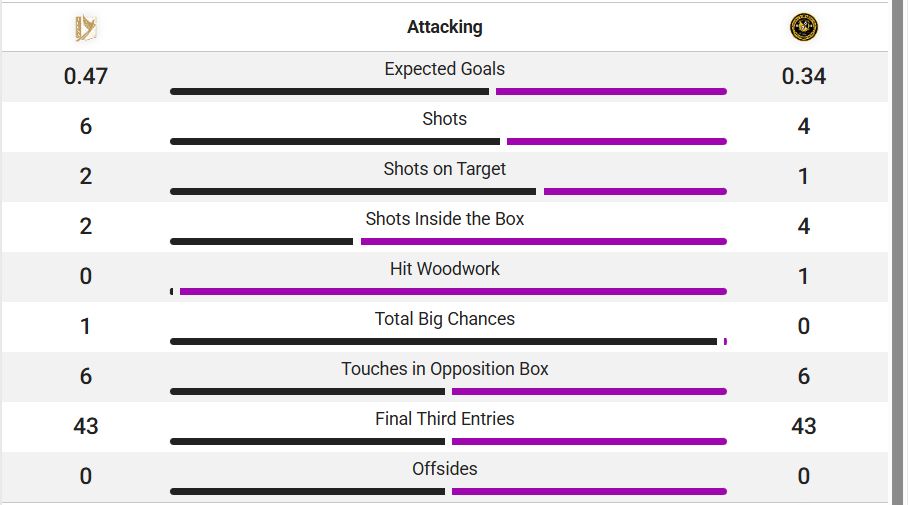The height and width of the screenshot is (505, 908).
Task: Click the purple Shots bar segment
Action: (x=617, y=141)
